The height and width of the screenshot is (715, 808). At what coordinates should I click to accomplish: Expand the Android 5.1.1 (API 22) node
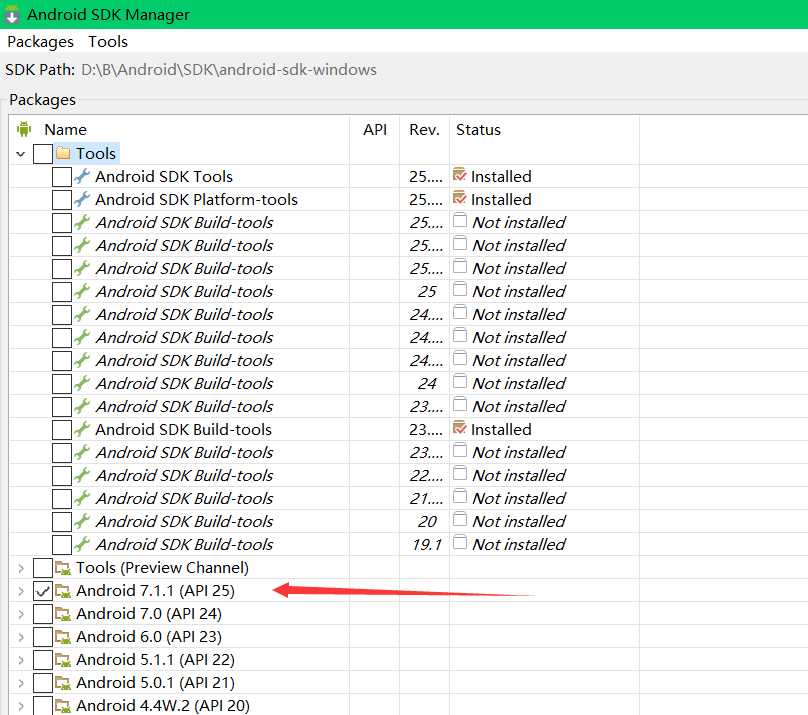pyautogui.click(x=21, y=660)
